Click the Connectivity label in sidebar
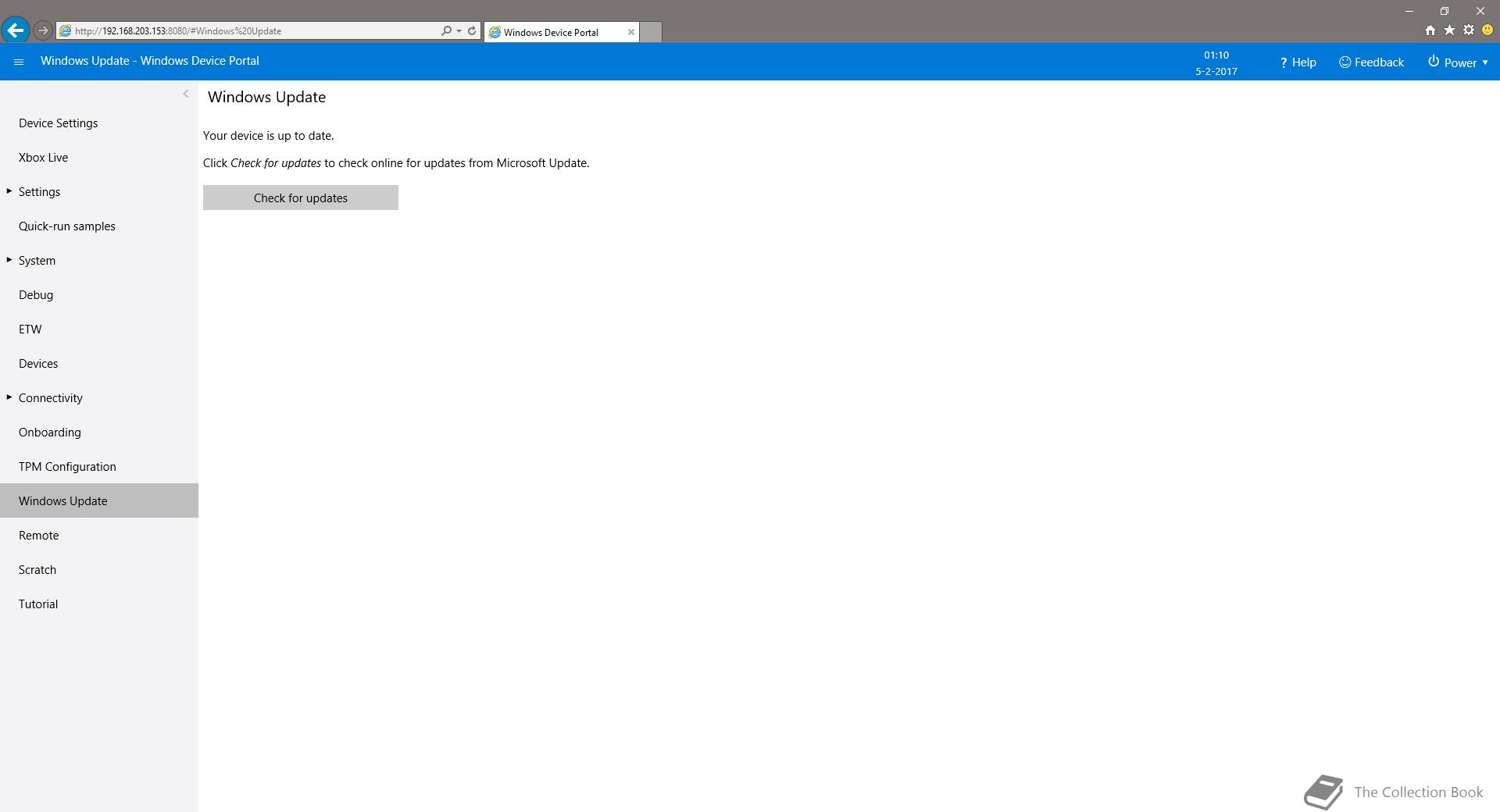Viewport: 1500px width, 812px height. coord(51,398)
